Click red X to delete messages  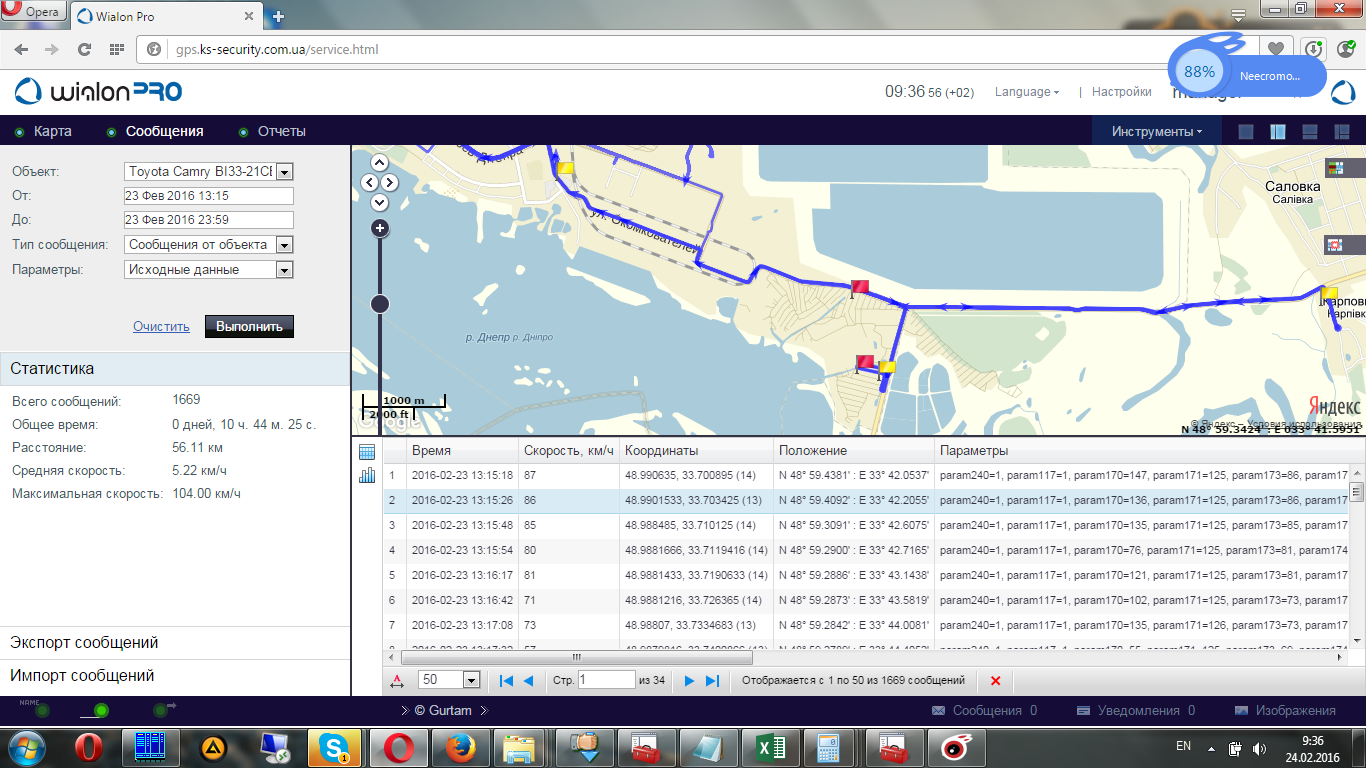pyautogui.click(x=995, y=680)
